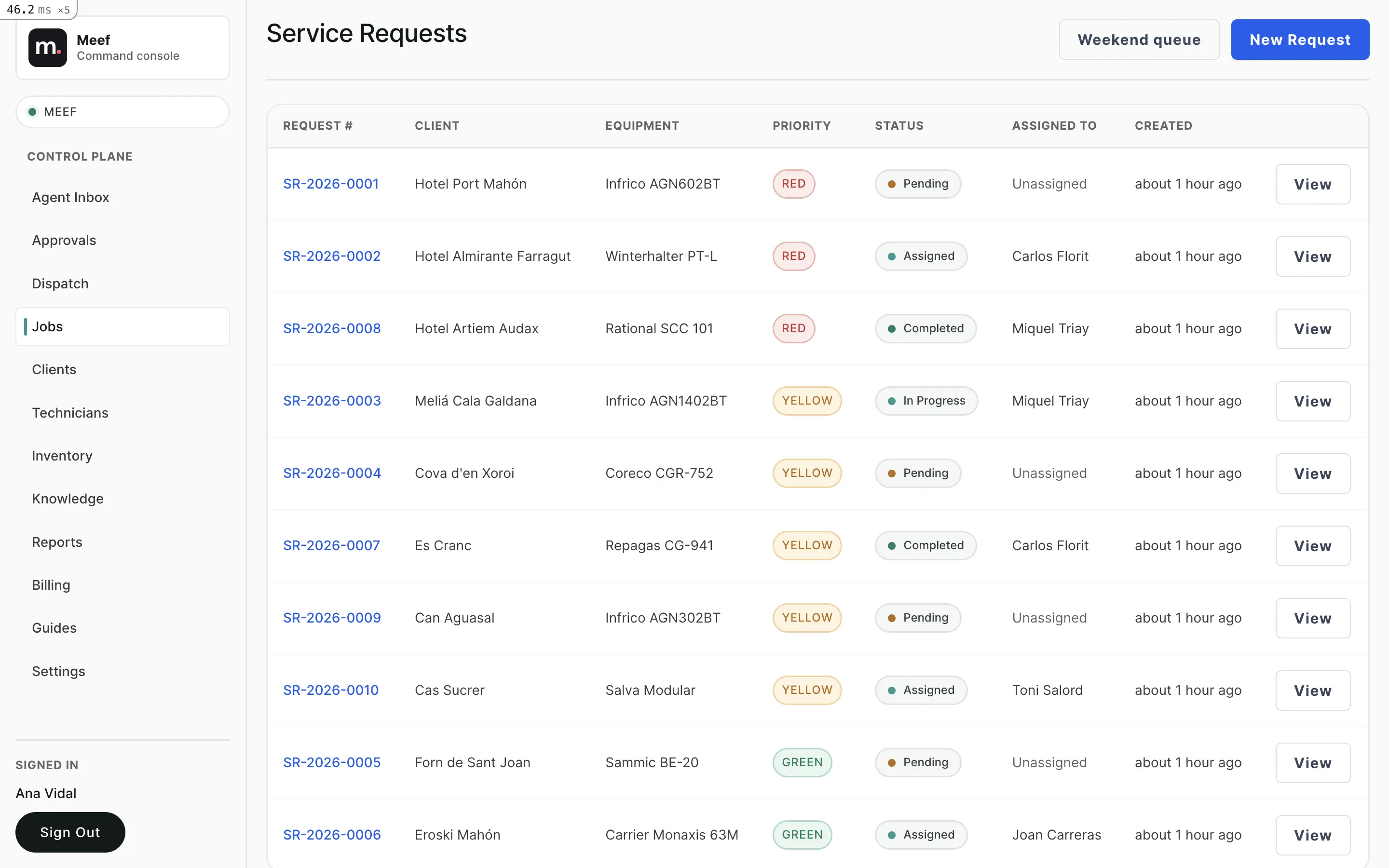This screenshot has width=1389, height=868.
Task: Open request SR-2026-0002 link
Action: click(x=332, y=256)
